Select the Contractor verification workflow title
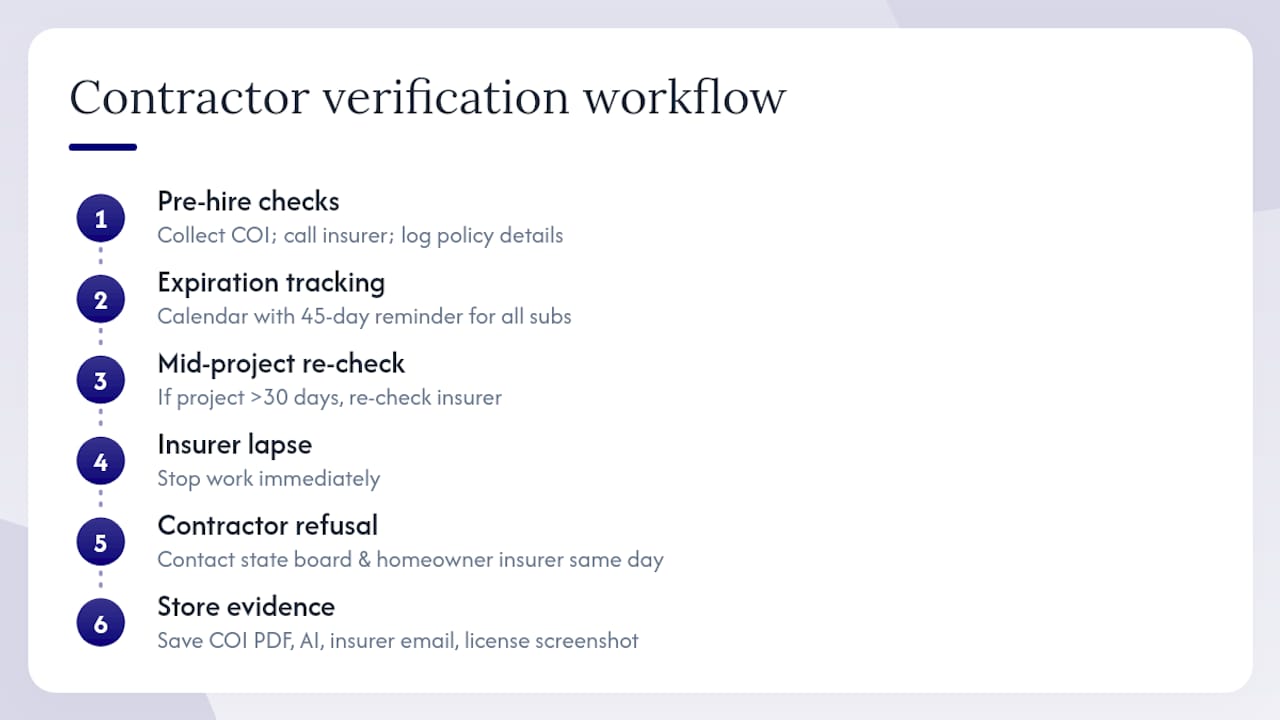 [x=427, y=97]
